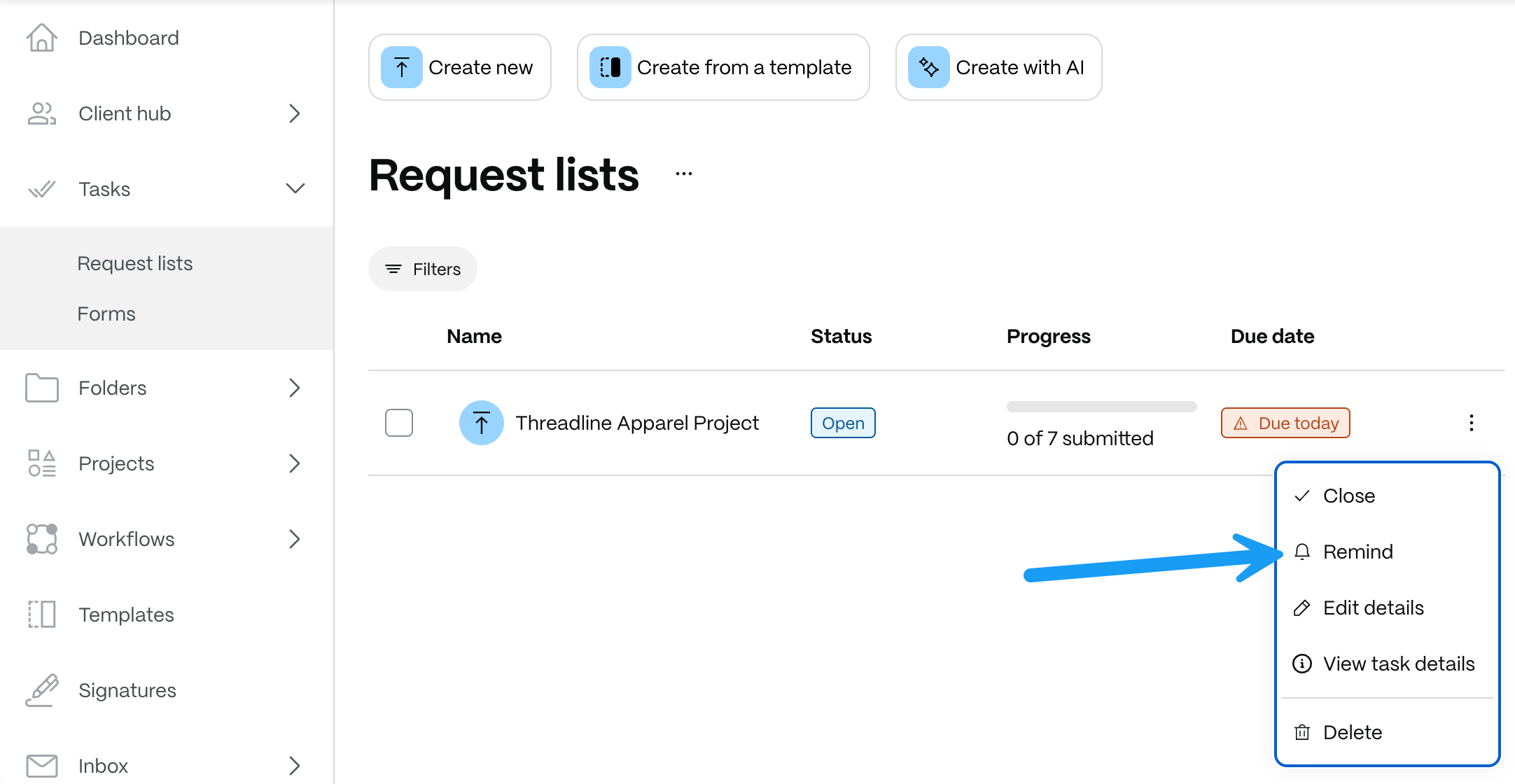Expand the Projects submenu arrow
This screenshot has width=1515, height=784.
[x=295, y=463]
